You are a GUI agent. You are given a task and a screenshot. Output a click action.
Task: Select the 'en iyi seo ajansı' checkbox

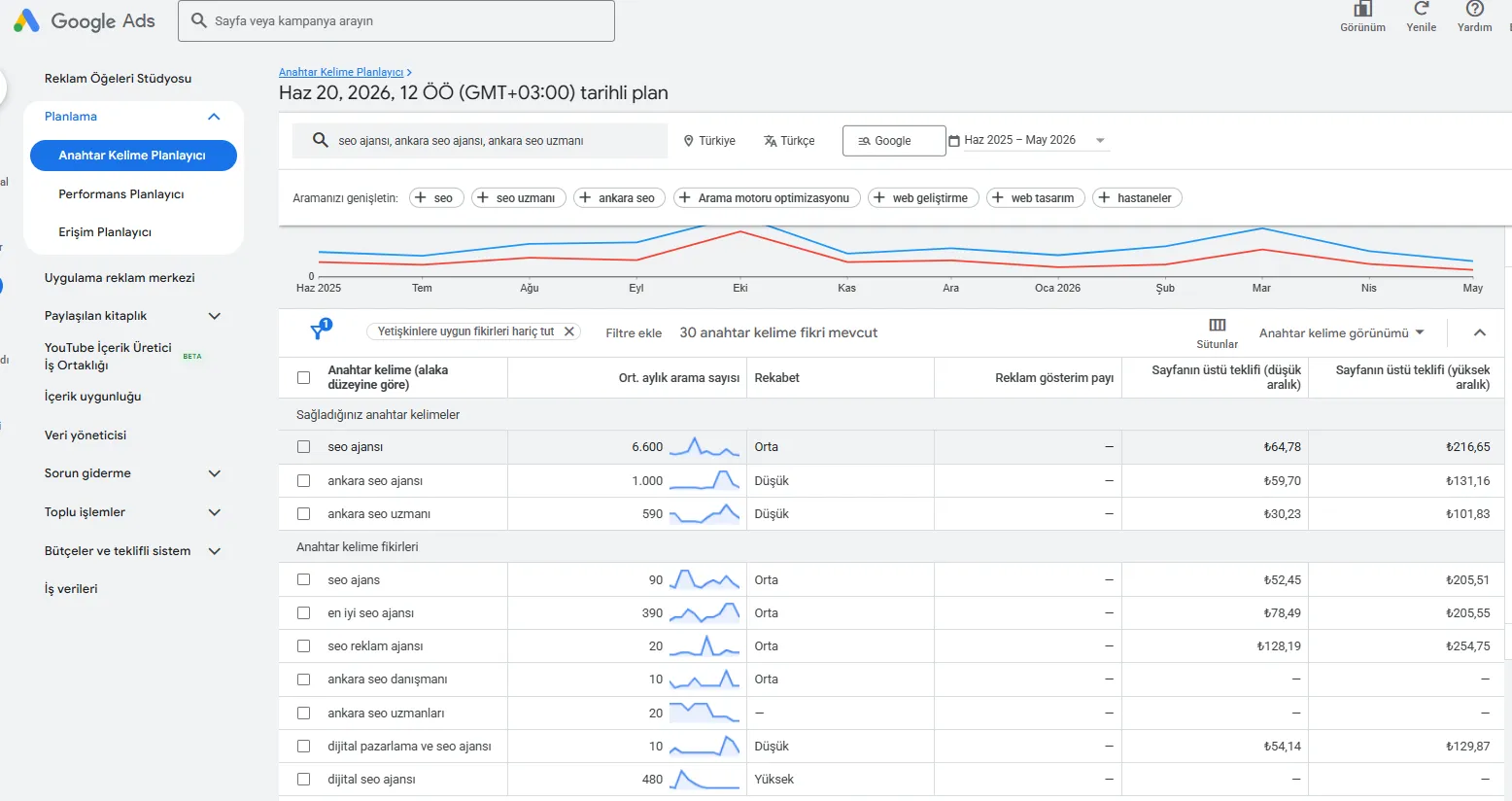pyautogui.click(x=303, y=613)
